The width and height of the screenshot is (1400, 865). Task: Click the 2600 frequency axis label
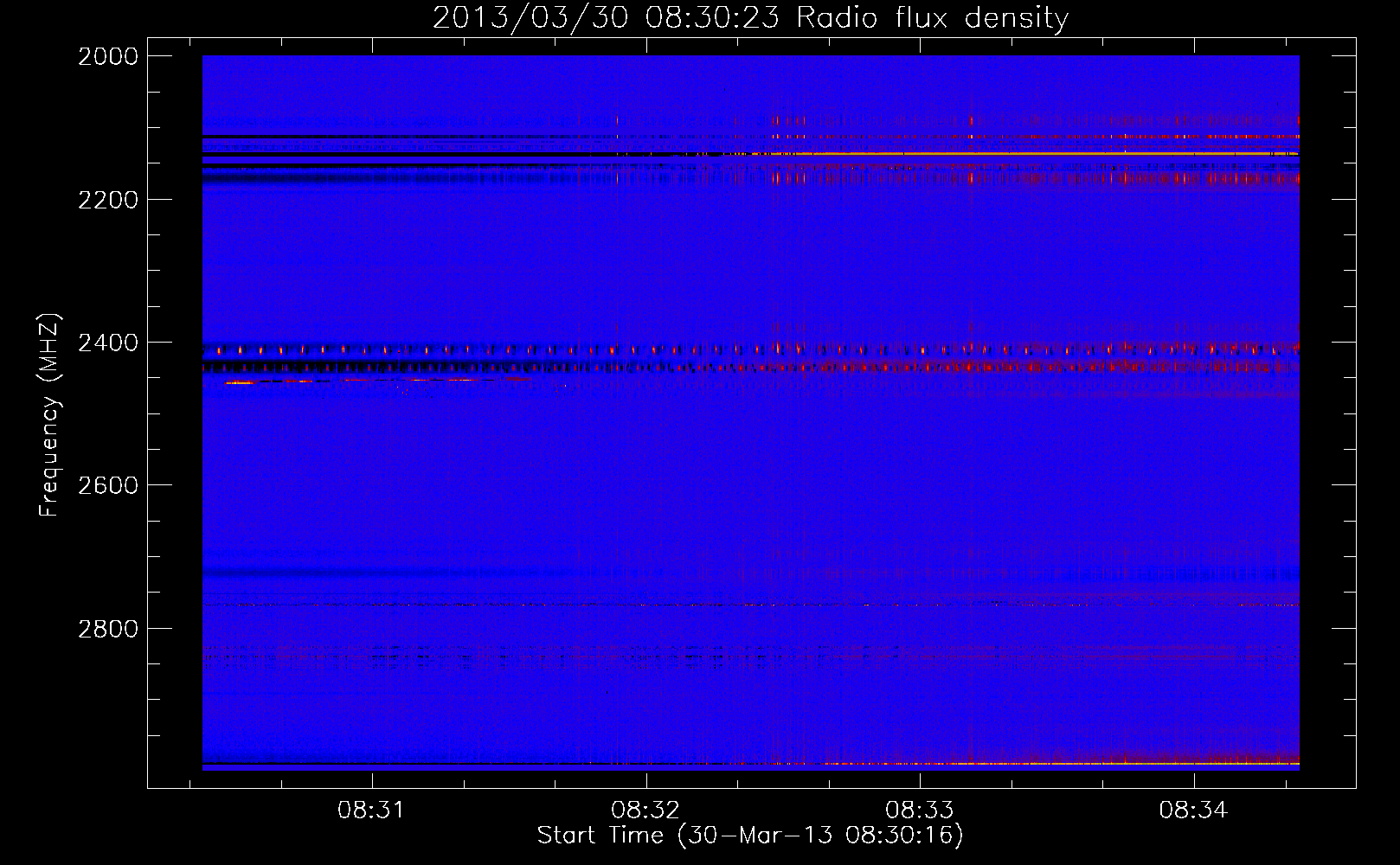[109, 485]
